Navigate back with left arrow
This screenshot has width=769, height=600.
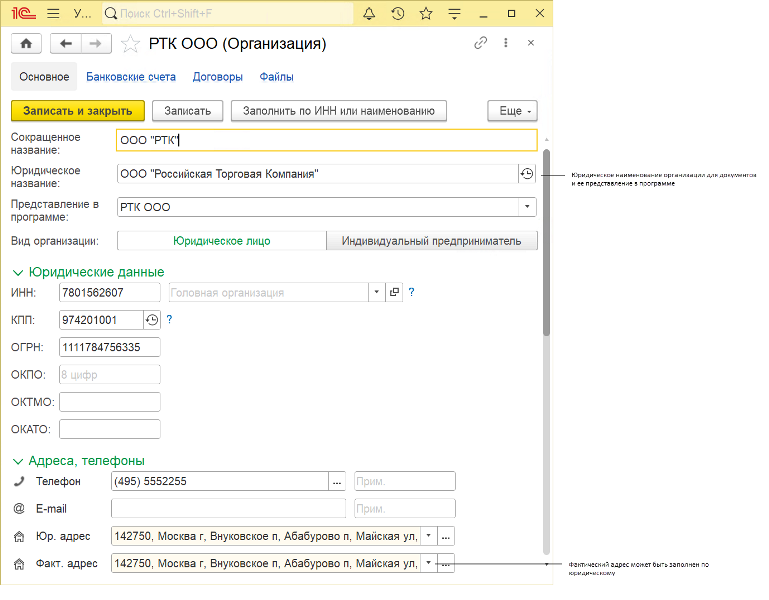(66, 44)
